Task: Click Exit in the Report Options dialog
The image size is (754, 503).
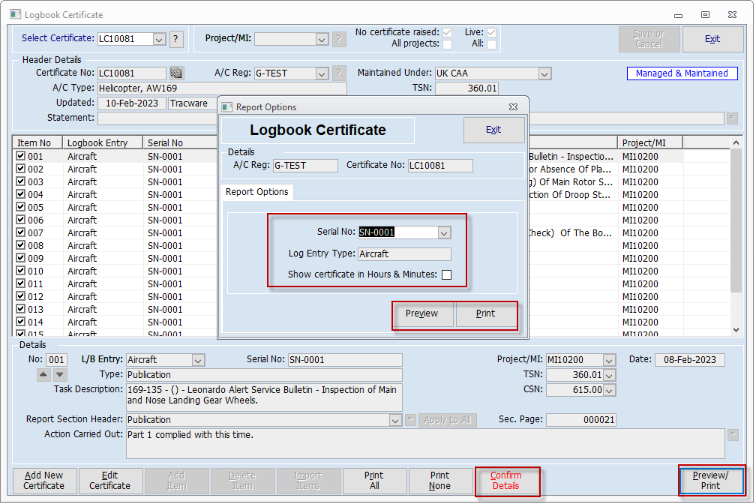Action: pyautogui.click(x=493, y=130)
